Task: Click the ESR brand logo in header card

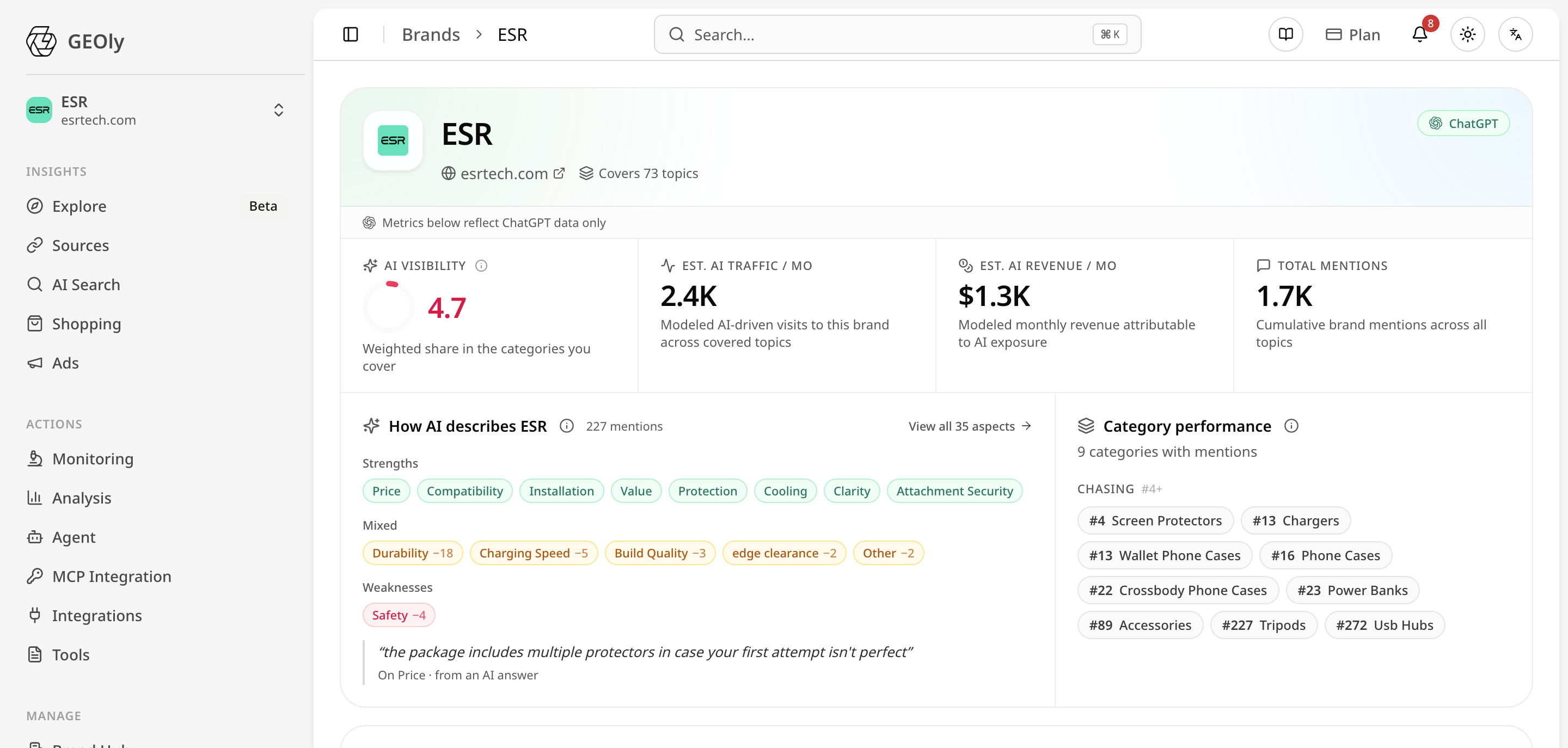Action: click(x=393, y=140)
